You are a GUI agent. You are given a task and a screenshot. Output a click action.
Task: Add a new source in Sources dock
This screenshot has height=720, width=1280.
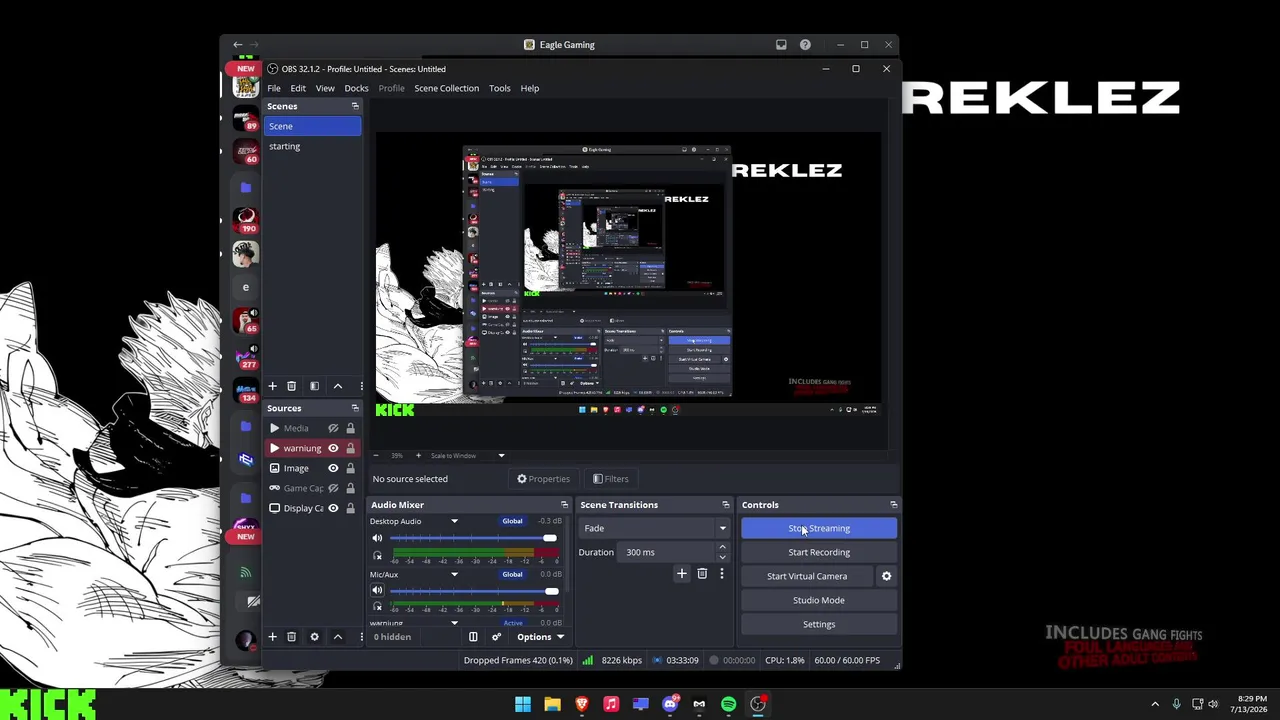tap(272, 637)
